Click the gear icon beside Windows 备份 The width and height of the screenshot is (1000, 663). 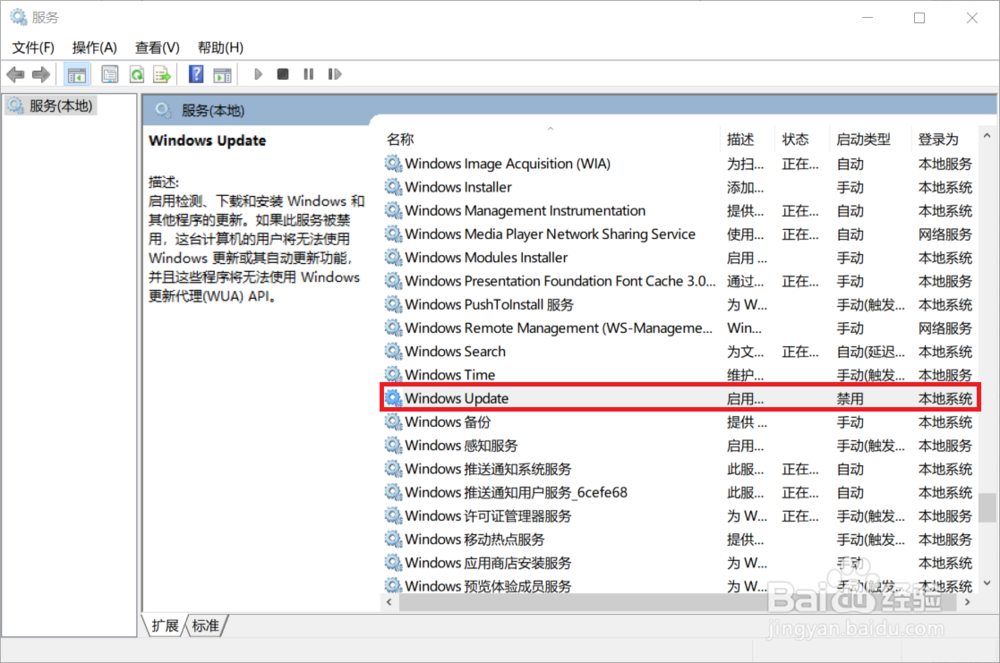pyautogui.click(x=393, y=421)
